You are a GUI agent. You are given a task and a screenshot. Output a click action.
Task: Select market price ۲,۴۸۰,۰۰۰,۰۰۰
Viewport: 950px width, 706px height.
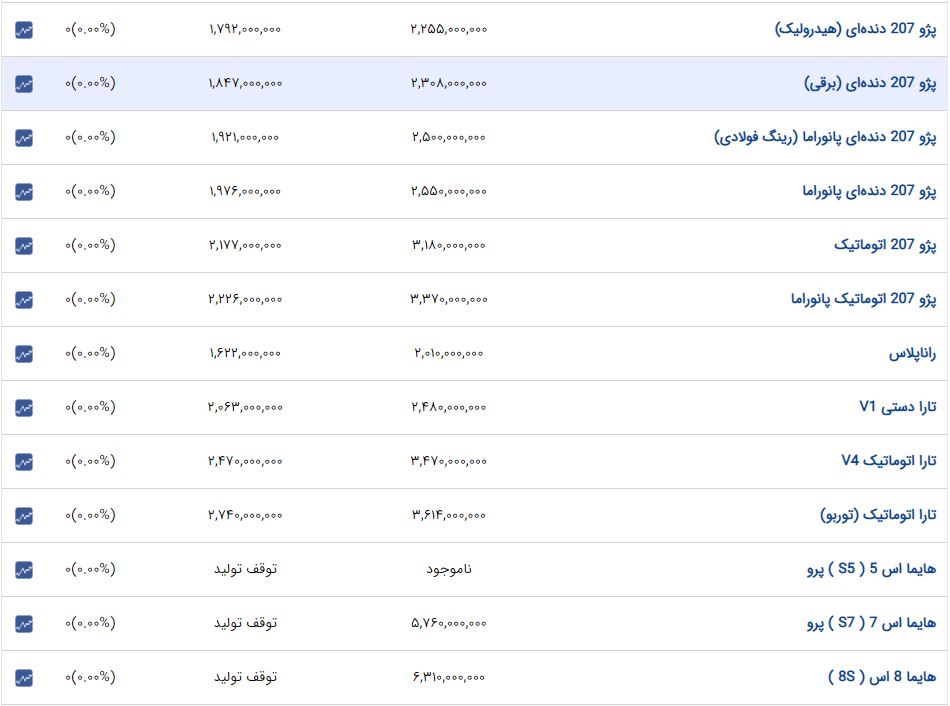point(448,407)
